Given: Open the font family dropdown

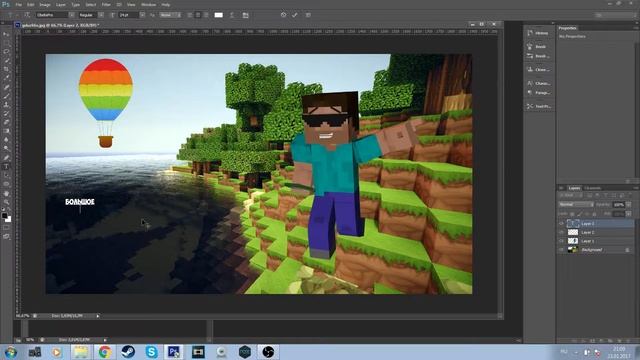Looking at the screenshot, I should tap(71, 15).
